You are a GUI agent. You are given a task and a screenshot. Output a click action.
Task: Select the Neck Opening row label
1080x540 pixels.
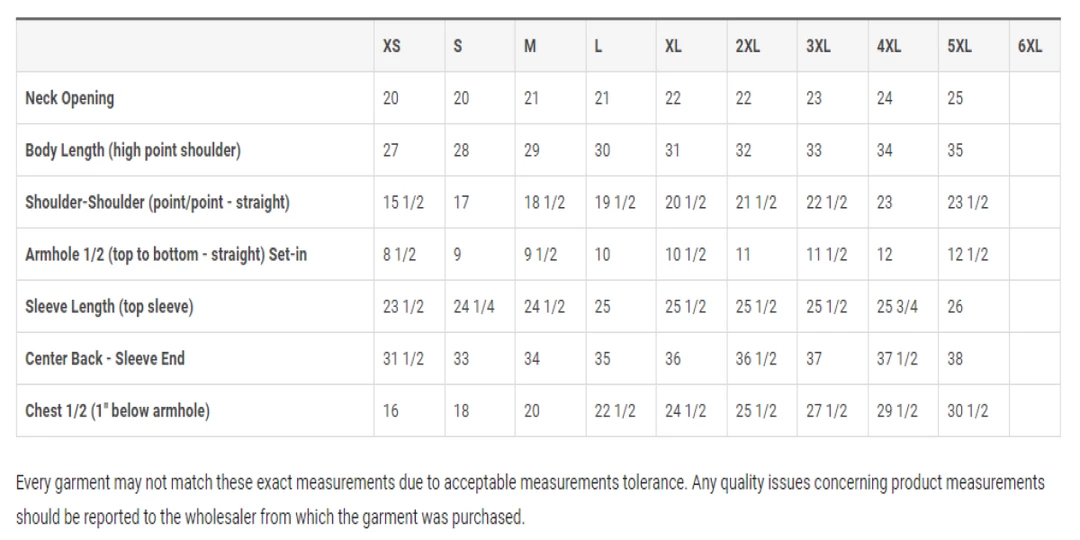coord(70,98)
